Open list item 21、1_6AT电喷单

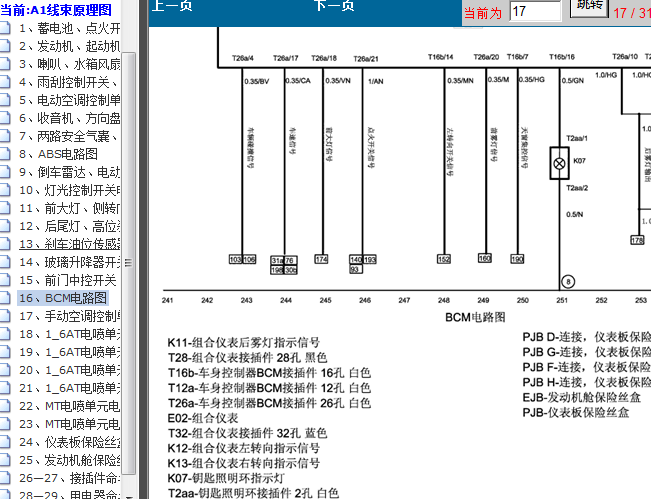point(69,388)
